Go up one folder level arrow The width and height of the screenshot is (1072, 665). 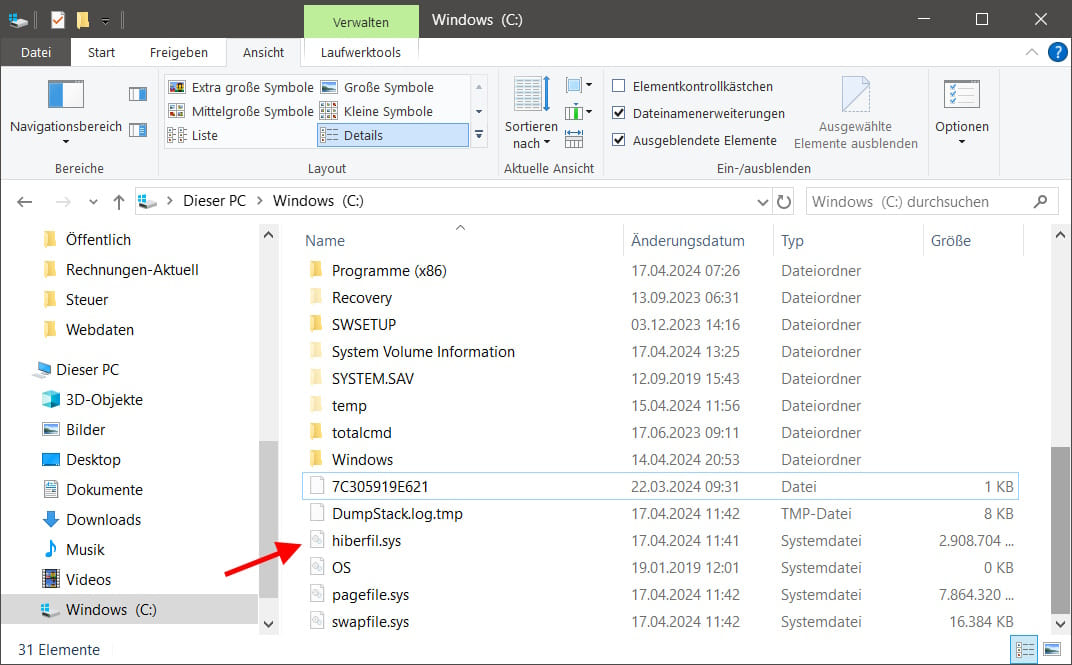tap(119, 201)
